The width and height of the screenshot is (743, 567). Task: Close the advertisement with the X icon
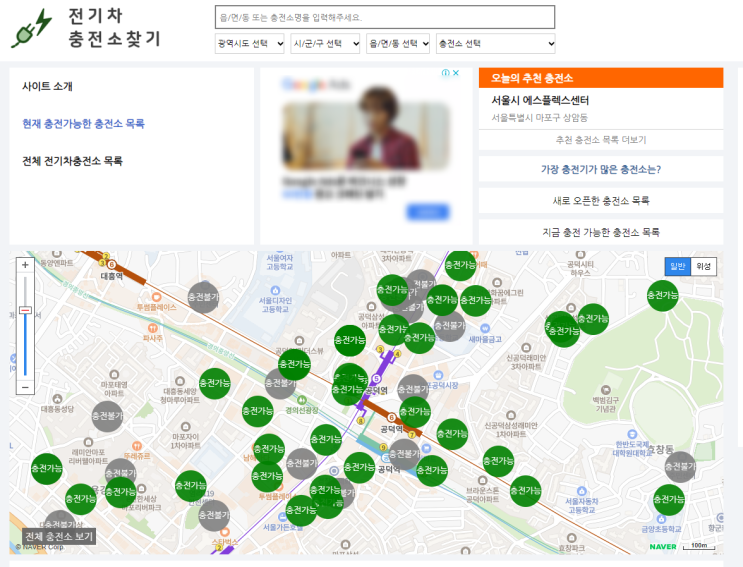coord(456,72)
